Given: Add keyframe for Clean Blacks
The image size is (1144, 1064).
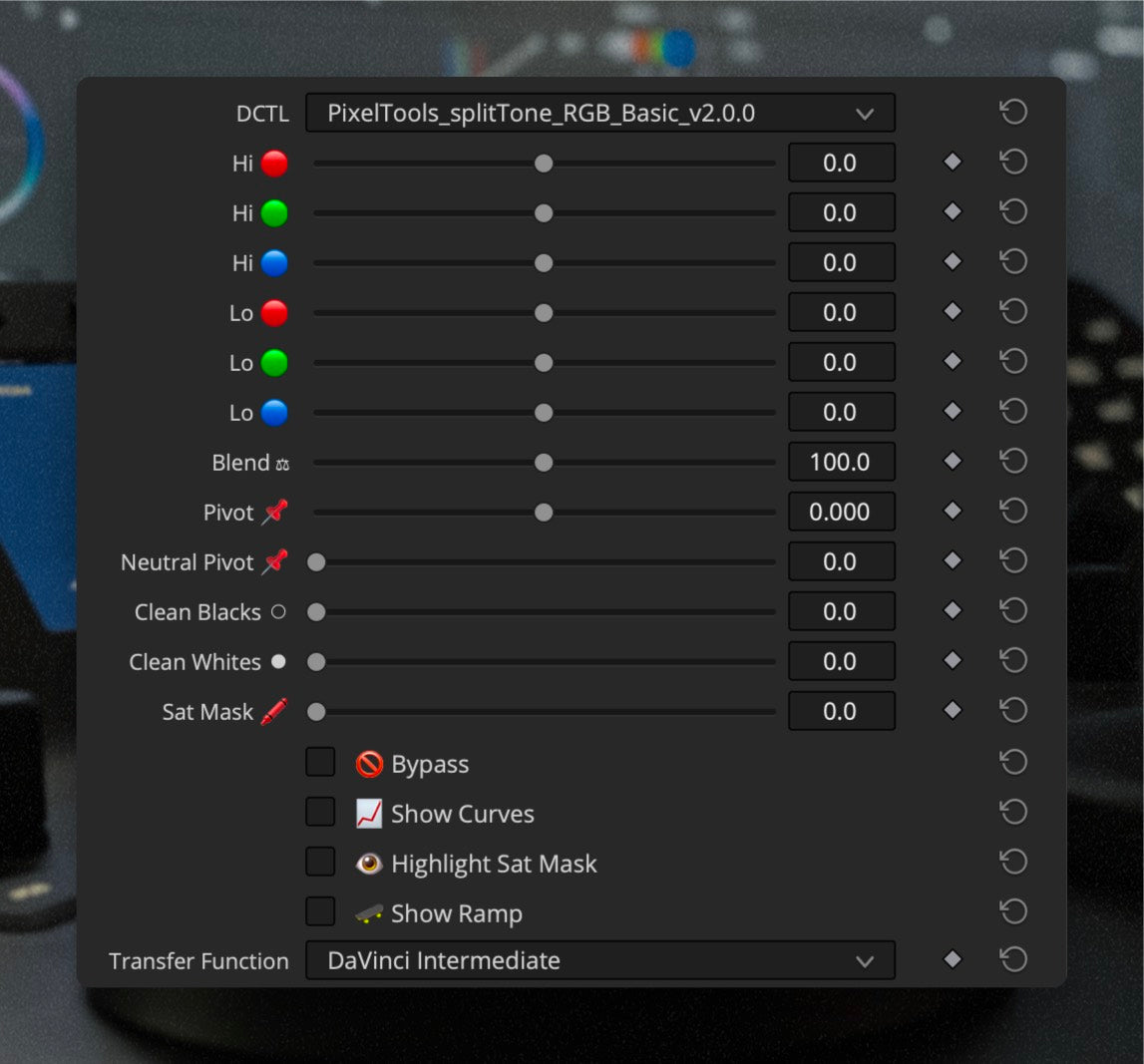Looking at the screenshot, I should coord(953,611).
